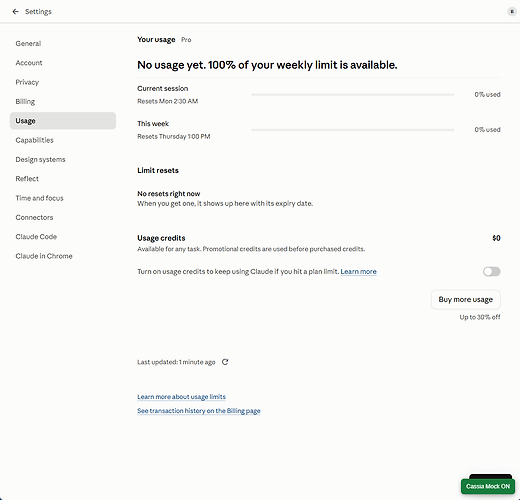This screenshot has height=500, width=520.
Task: Click the 0% used label for Current session
Action: 487,94
